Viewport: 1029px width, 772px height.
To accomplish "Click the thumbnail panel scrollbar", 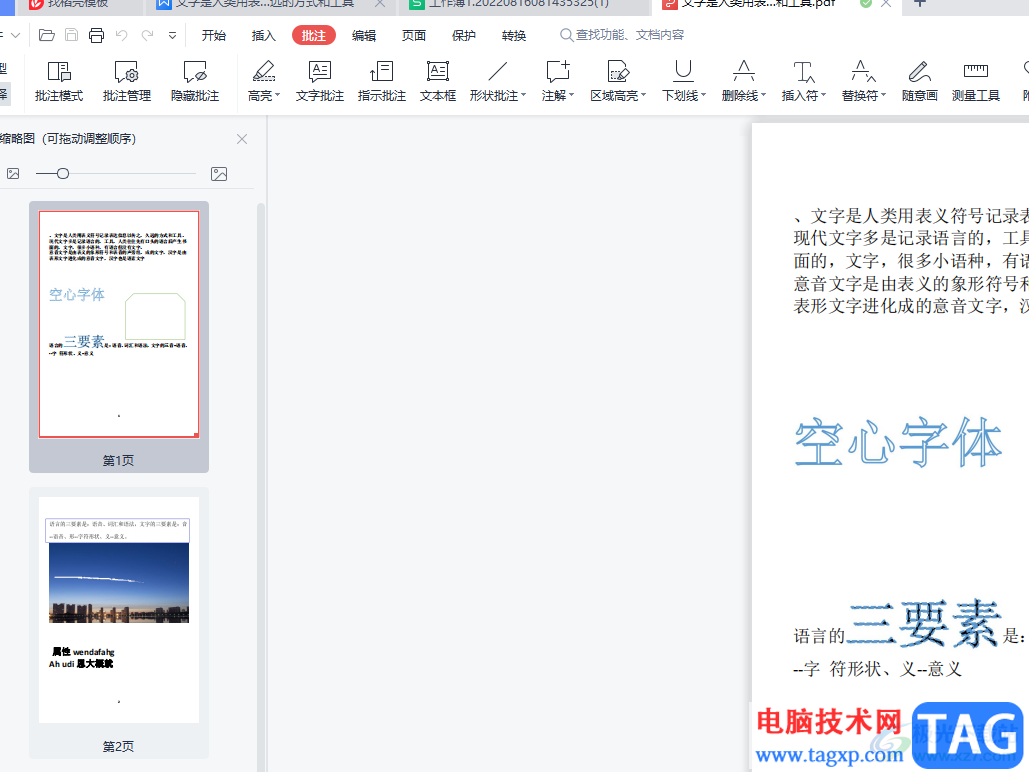I will (x=261, y=486).
